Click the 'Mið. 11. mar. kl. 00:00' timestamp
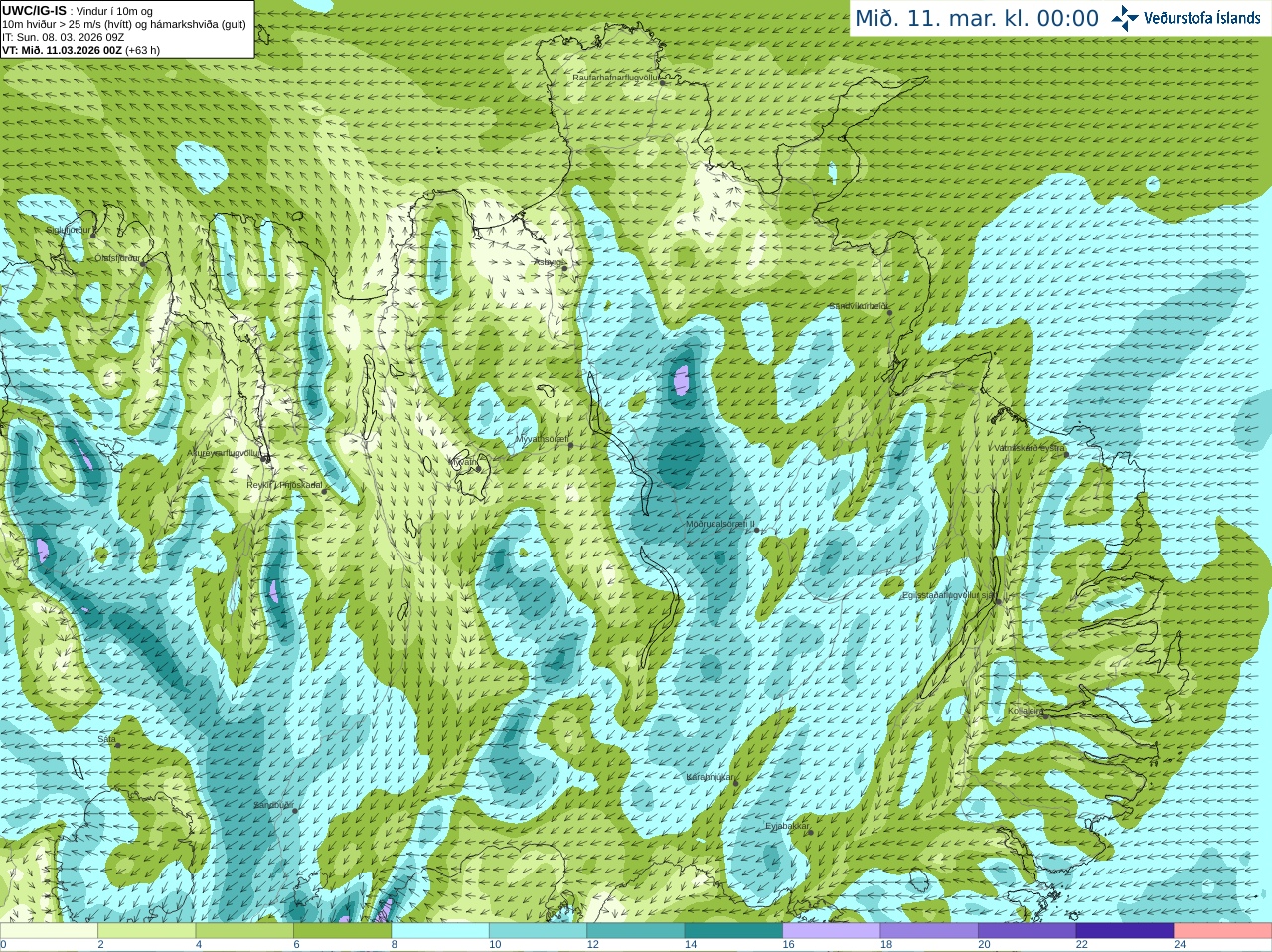The height and width of the screenshot is (952, 1272). [x=977, y=18]
